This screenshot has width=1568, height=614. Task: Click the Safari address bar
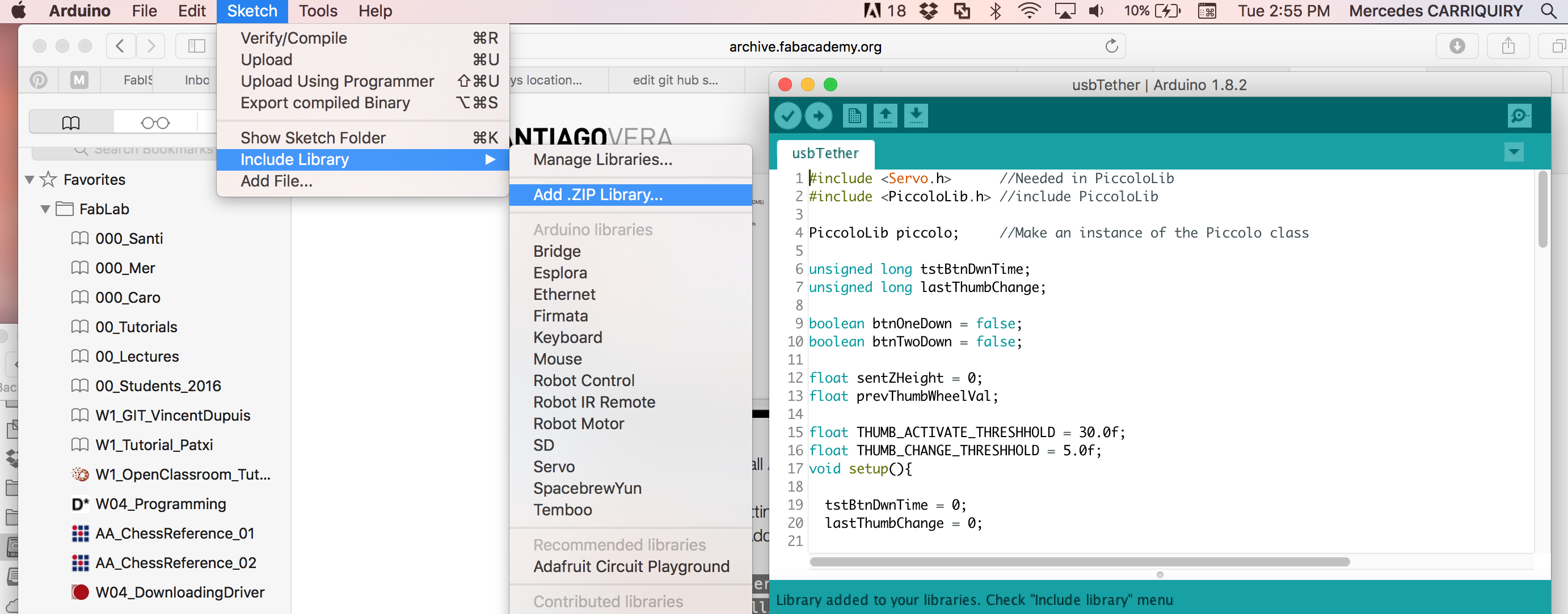pyautogui.click(x=804, y=46)
